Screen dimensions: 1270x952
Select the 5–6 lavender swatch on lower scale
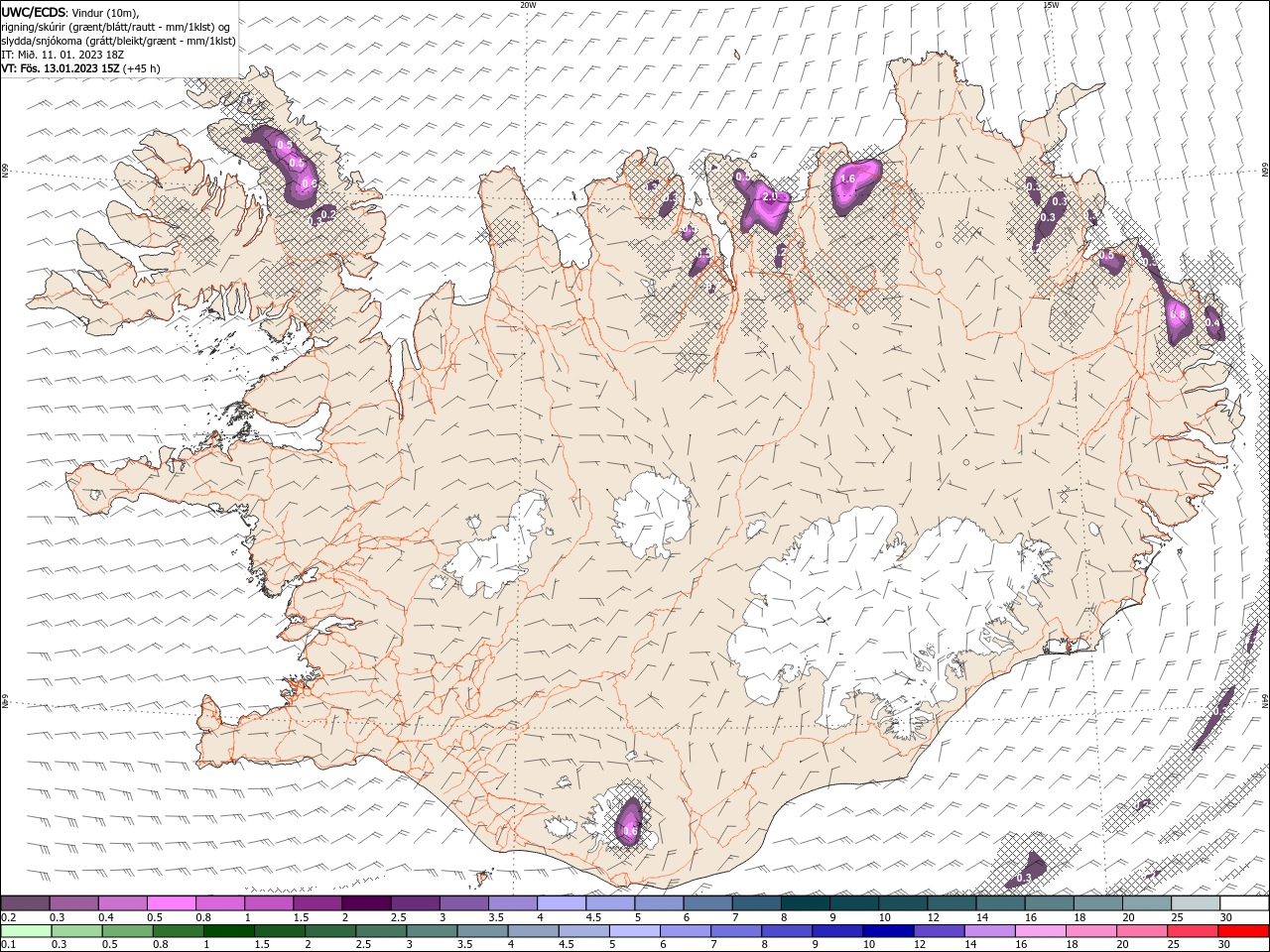[635, 931]
